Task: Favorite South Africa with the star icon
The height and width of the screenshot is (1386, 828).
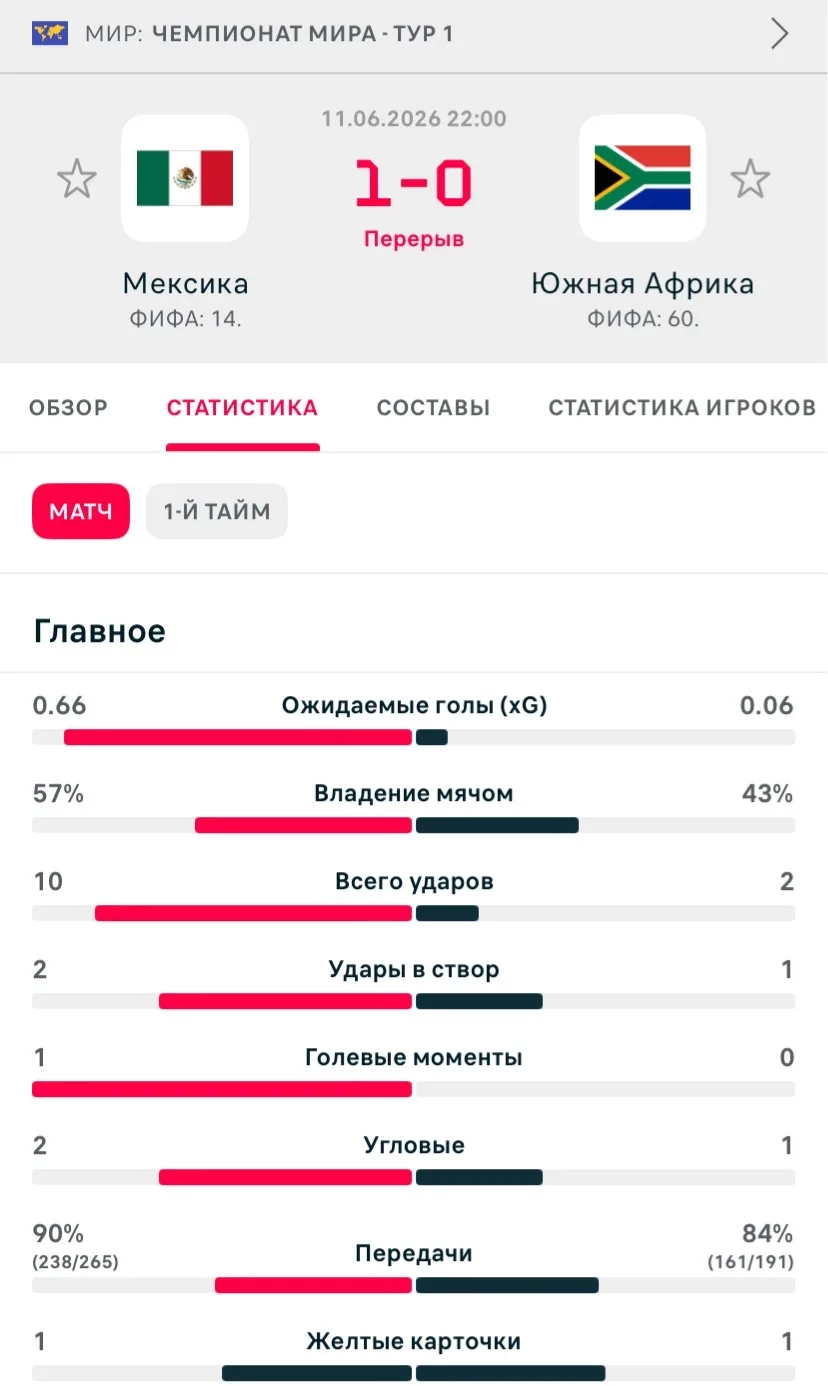Action: [x=750, y=179]
